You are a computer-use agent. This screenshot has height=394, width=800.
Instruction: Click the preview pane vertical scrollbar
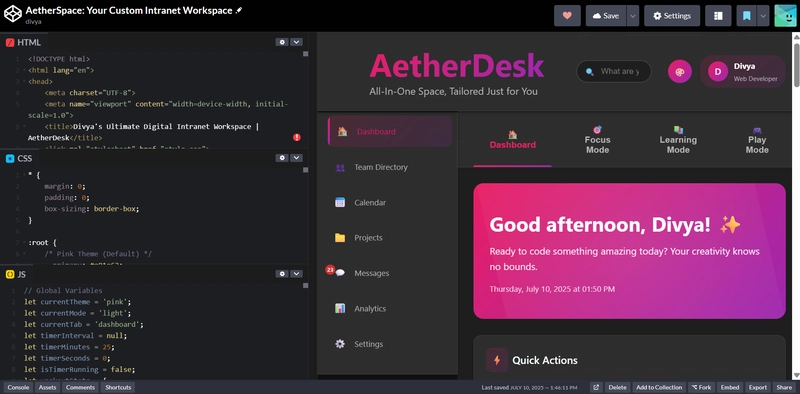click(x=796, y=65)
